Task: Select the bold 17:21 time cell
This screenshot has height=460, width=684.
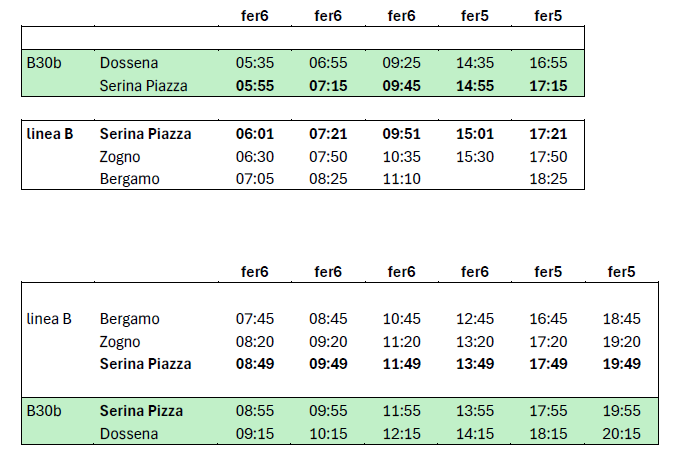Action: (548, 134)
